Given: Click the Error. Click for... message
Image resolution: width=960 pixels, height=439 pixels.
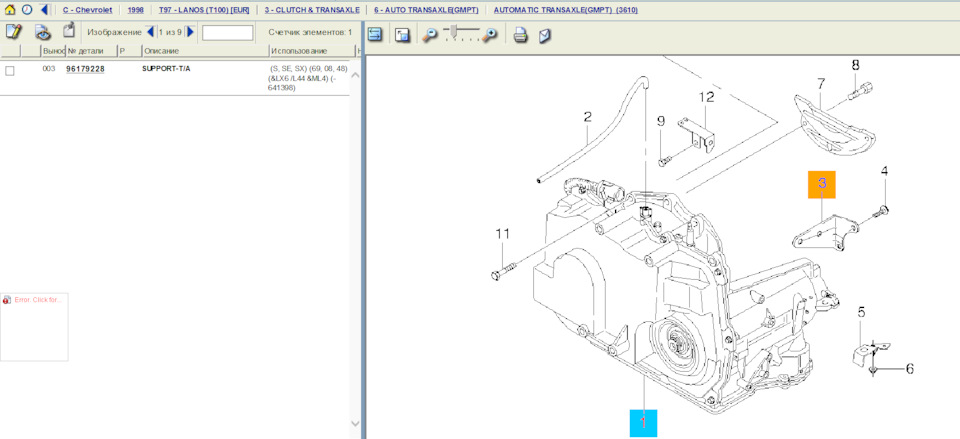Looking at the screenshot, I should tap(38, 300).
